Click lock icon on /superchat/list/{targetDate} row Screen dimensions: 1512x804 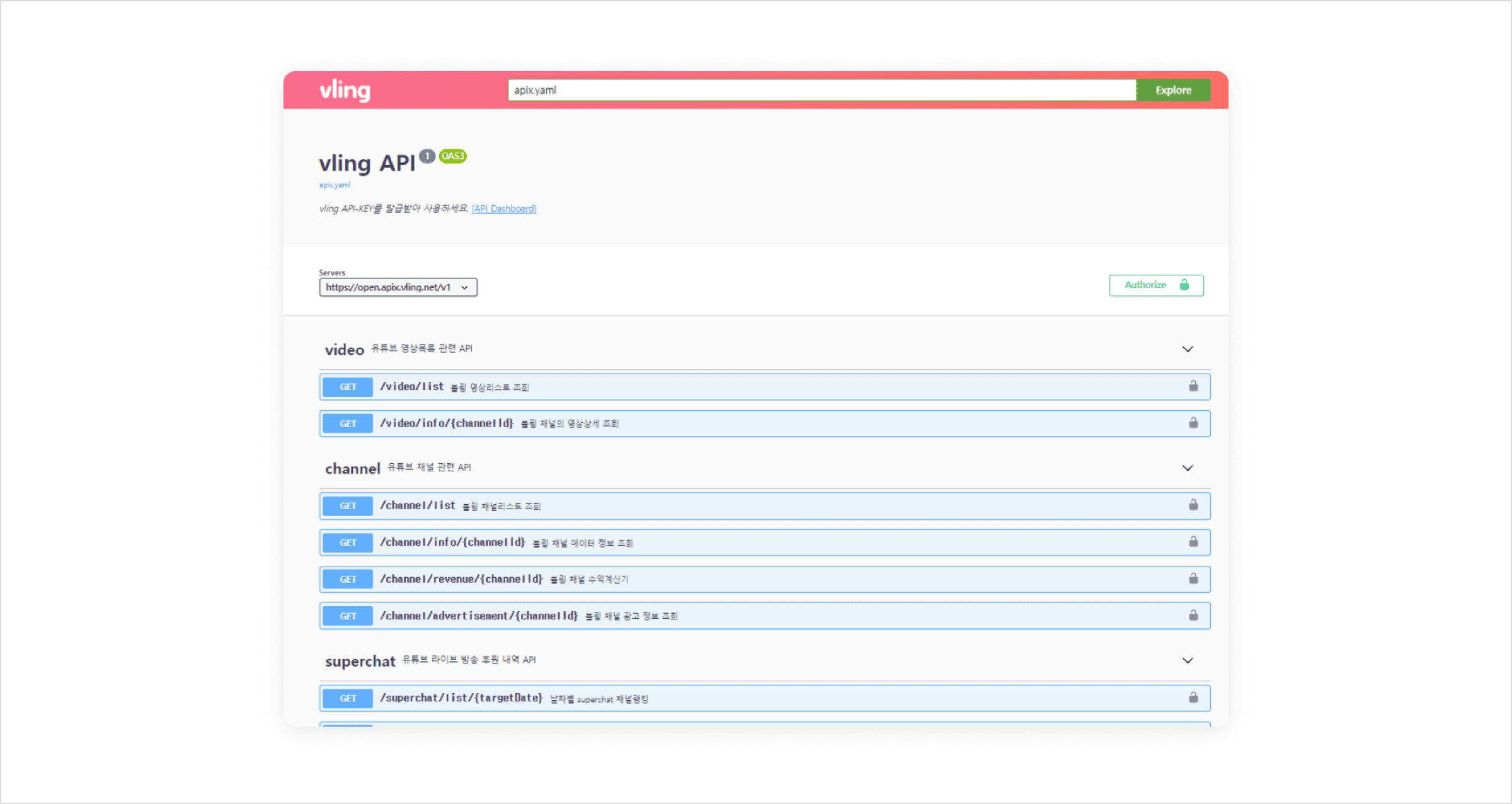click(x=1193, y=698)
